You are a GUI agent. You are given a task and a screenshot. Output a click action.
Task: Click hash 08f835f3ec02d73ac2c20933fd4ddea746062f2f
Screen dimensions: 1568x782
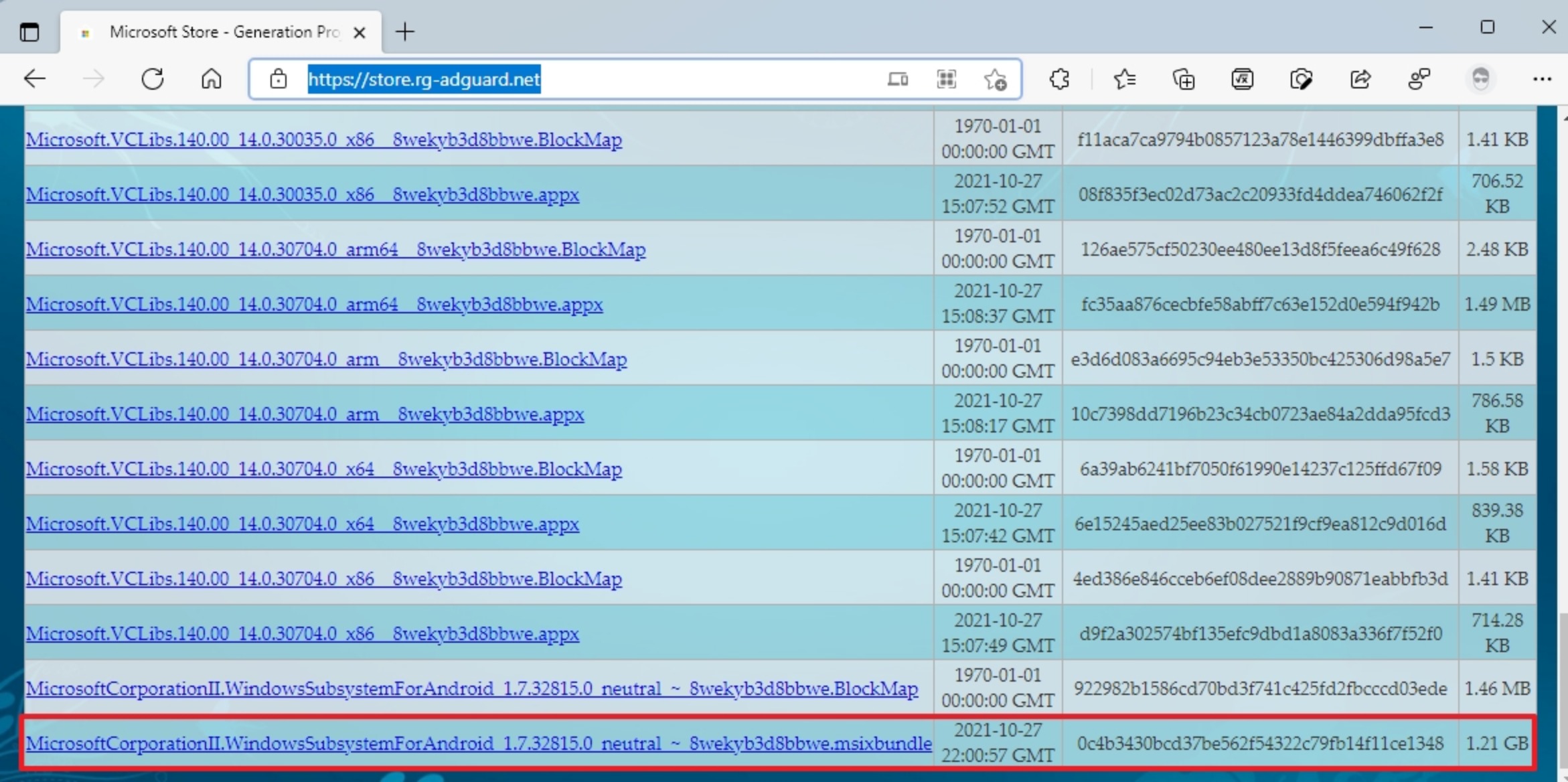pyautogui.click(x=1260, y=194)
